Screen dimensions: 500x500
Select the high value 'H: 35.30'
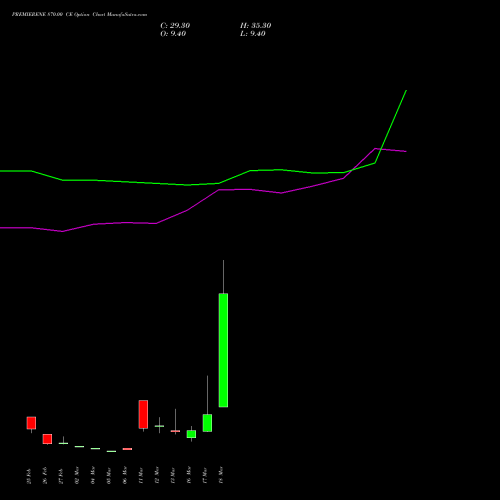click(256, 26)
